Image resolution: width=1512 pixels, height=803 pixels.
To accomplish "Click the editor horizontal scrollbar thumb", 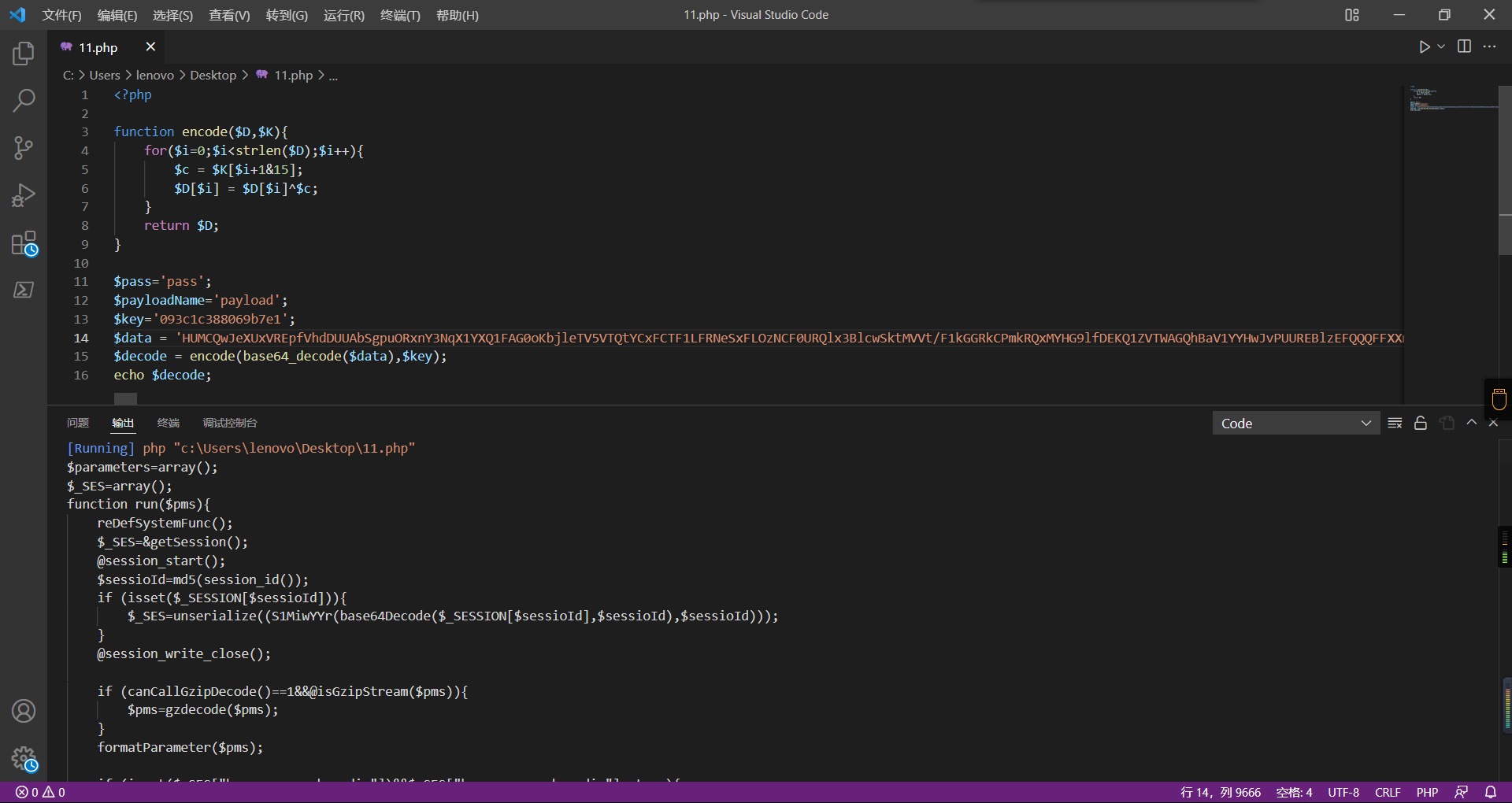I will pos(125,399).
